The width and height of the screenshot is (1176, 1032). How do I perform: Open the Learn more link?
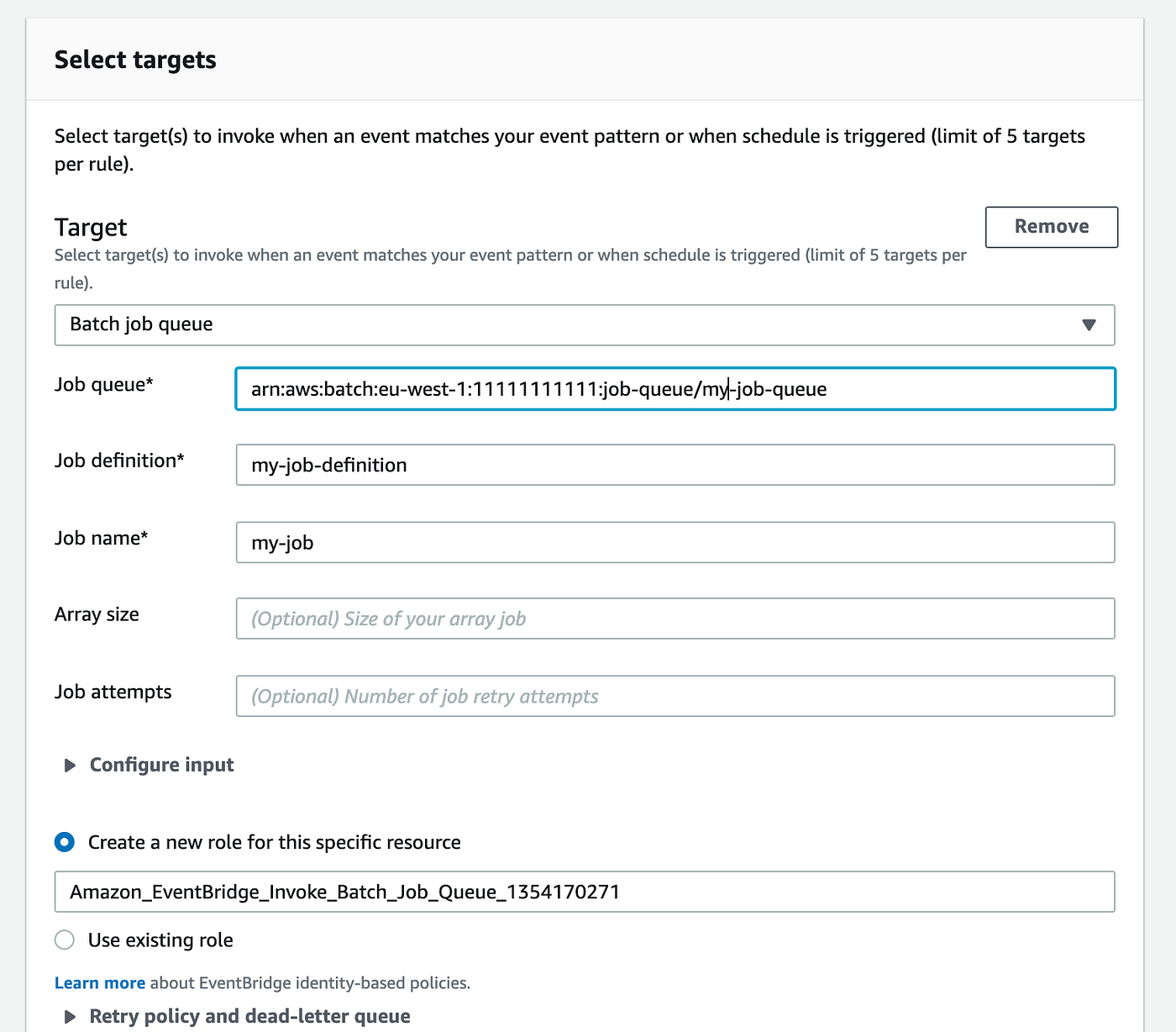(x=99, y=983)
